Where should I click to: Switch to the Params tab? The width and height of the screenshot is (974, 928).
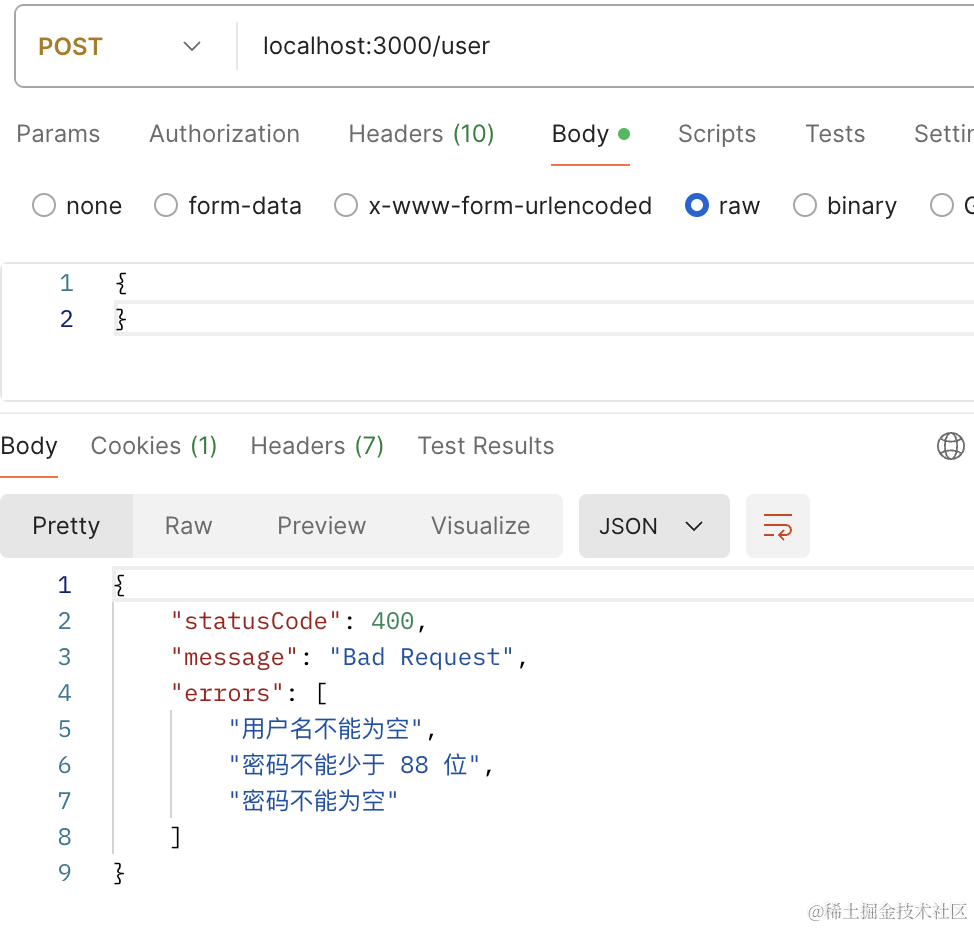click(58, 134)
